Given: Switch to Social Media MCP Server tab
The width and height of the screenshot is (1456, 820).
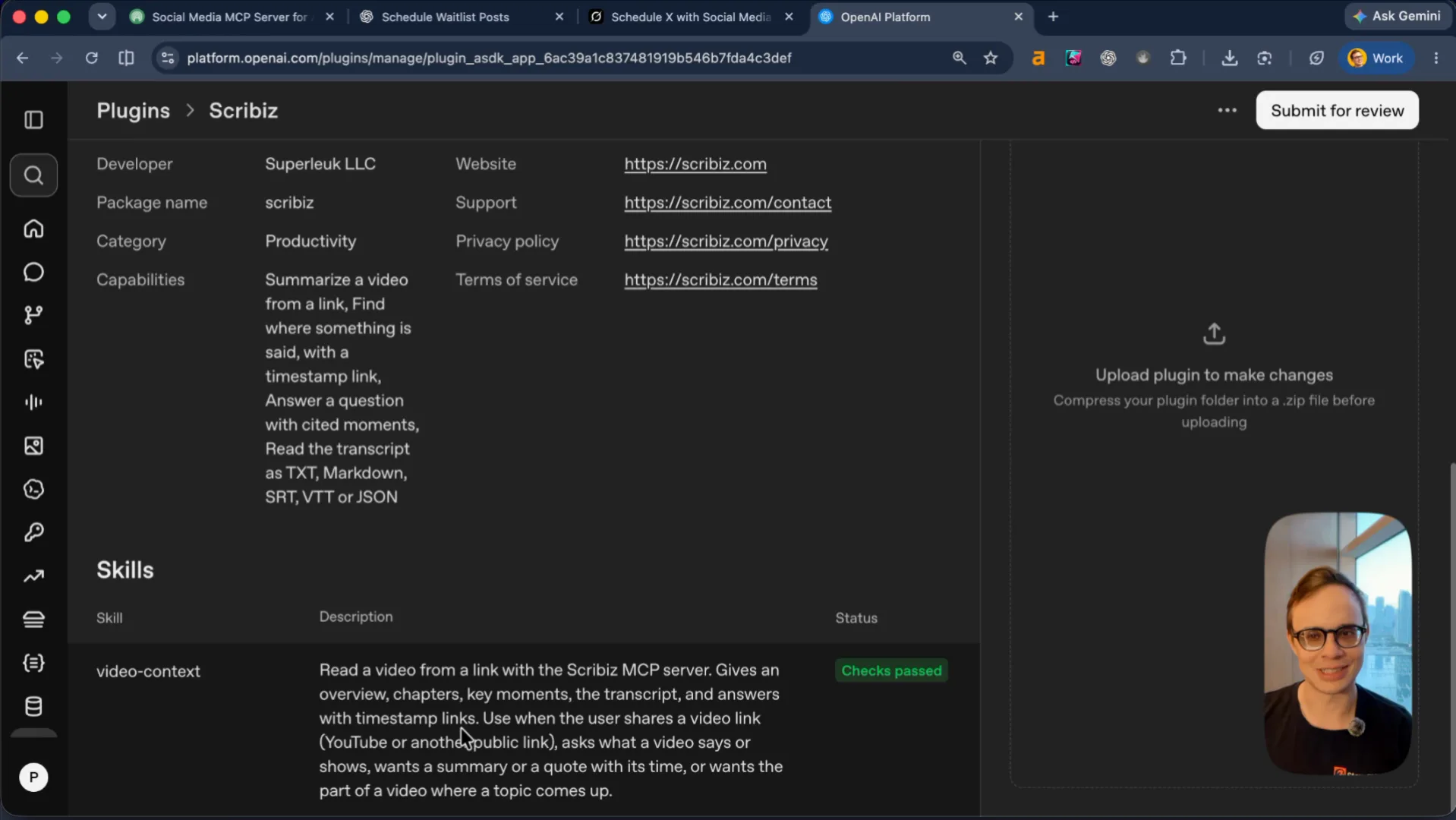Looking at the screenshot, I should (230, 17).
